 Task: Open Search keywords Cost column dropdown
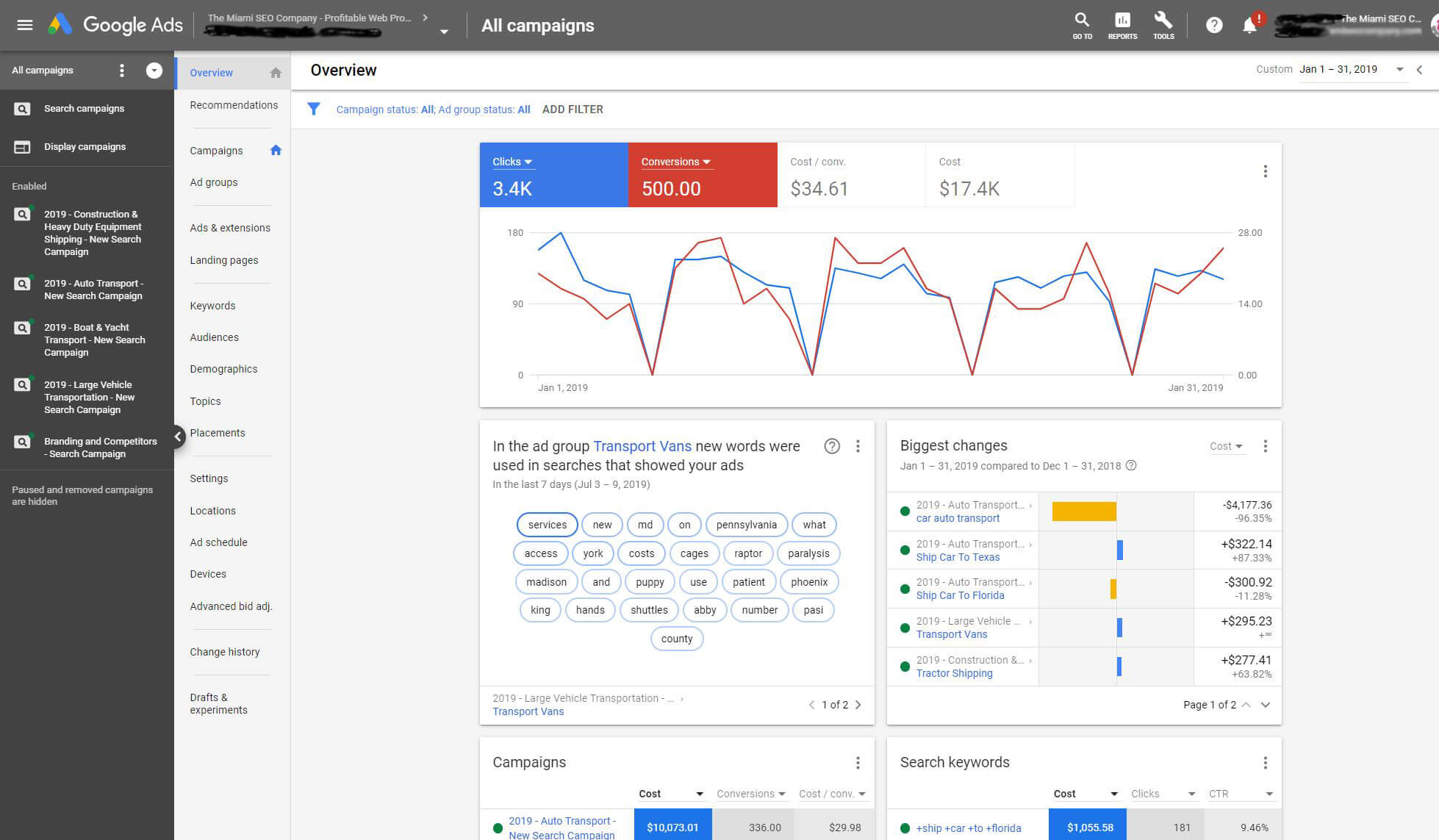[x=1085, y=794]
